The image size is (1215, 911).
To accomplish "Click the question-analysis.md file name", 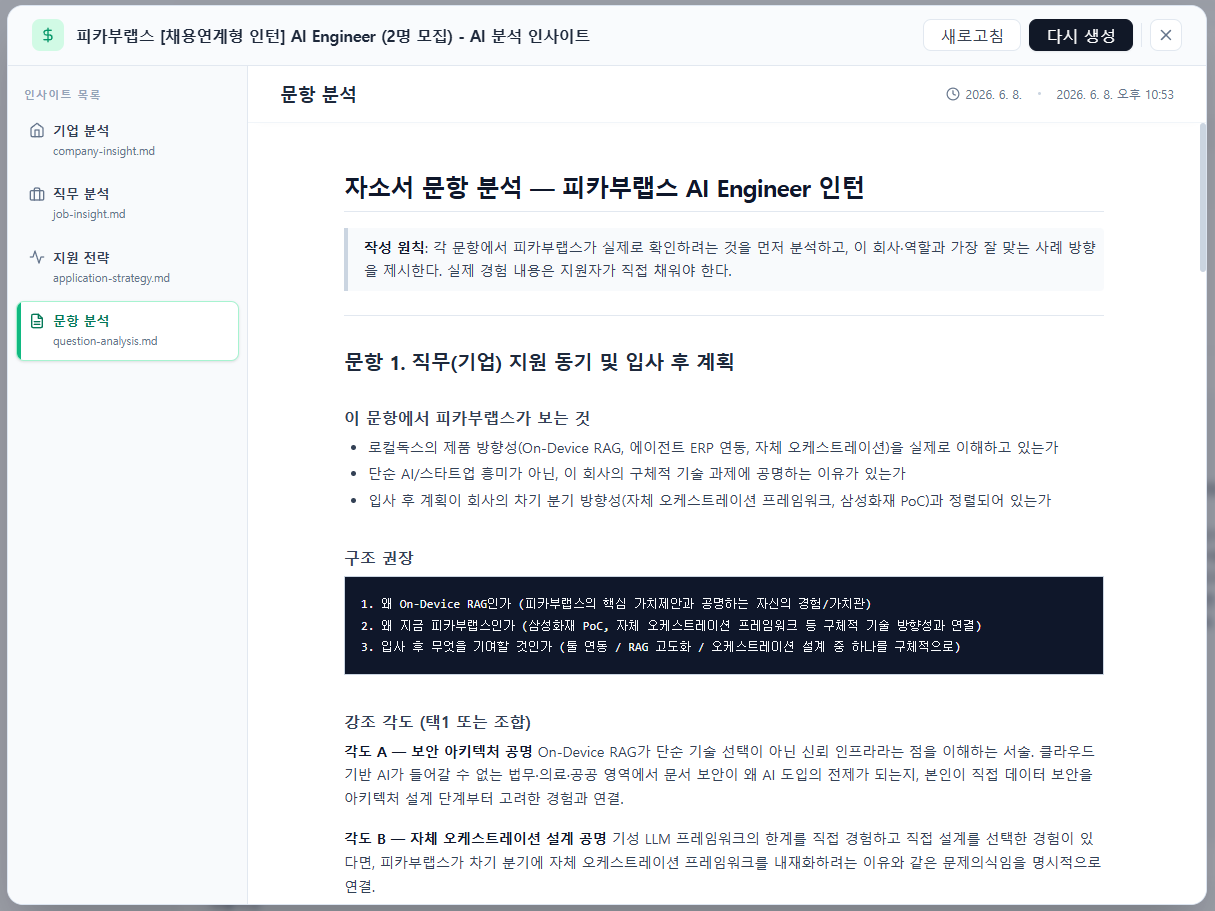I will pyautogui.click(x=105, y=341).
